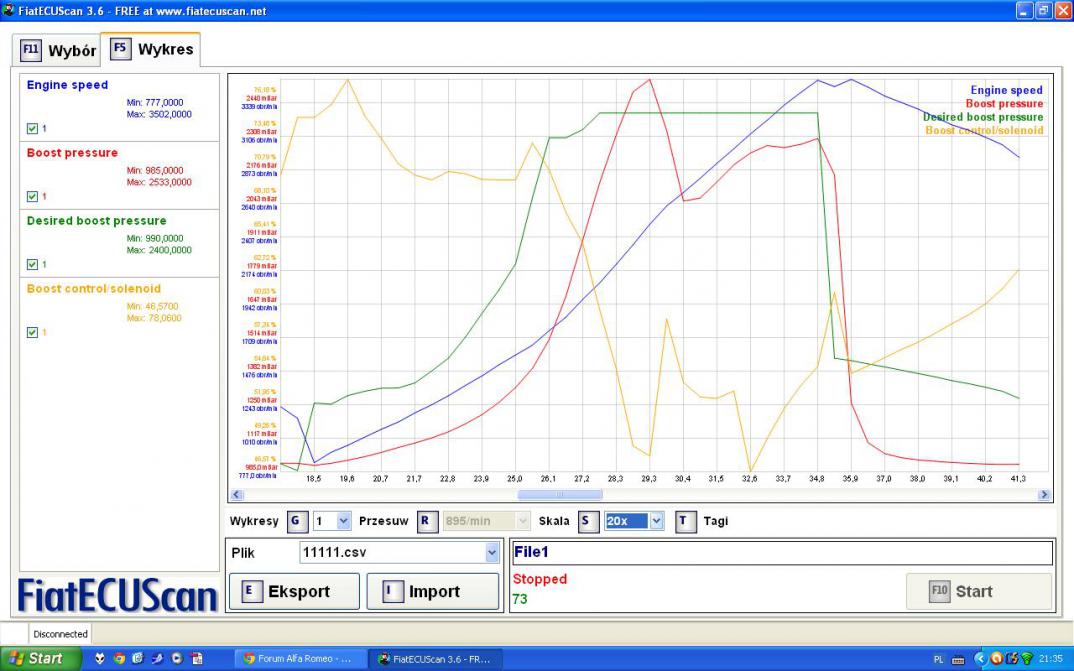Image resolution: width=1074 pixels, height=671 pixels.
Task: Click the chart scrollbar right arrow
Action: tap(1044, 494)
